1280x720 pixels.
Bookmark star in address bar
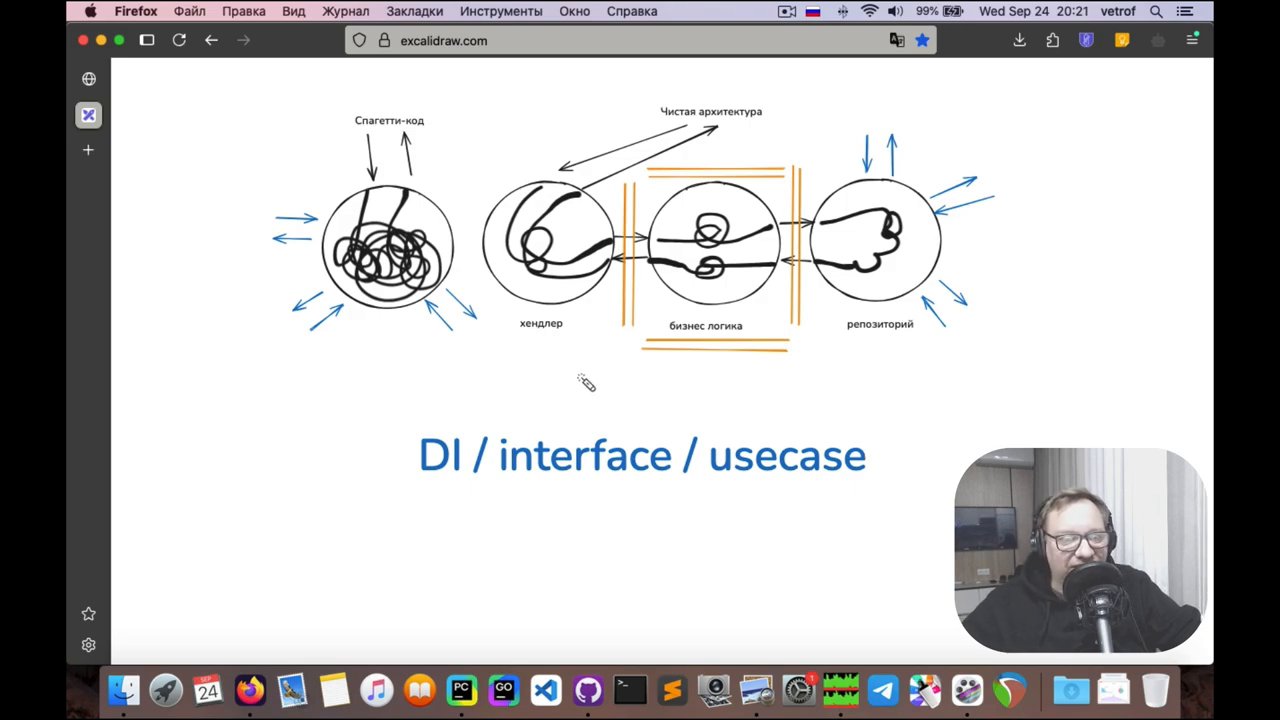point(922,40)
